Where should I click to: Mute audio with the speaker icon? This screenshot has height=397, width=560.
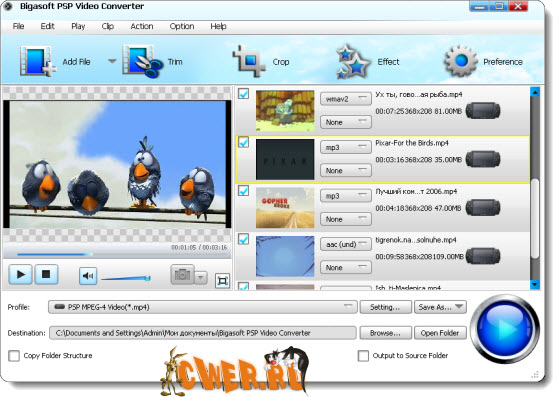(88, 275)
